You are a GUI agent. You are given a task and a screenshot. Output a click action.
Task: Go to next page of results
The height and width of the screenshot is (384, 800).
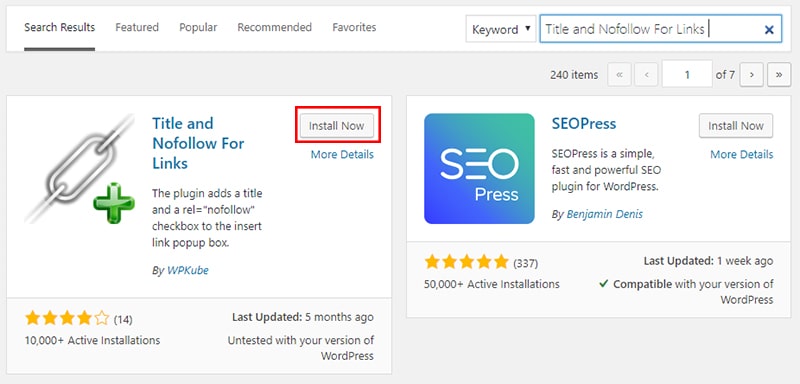point(752,75)
